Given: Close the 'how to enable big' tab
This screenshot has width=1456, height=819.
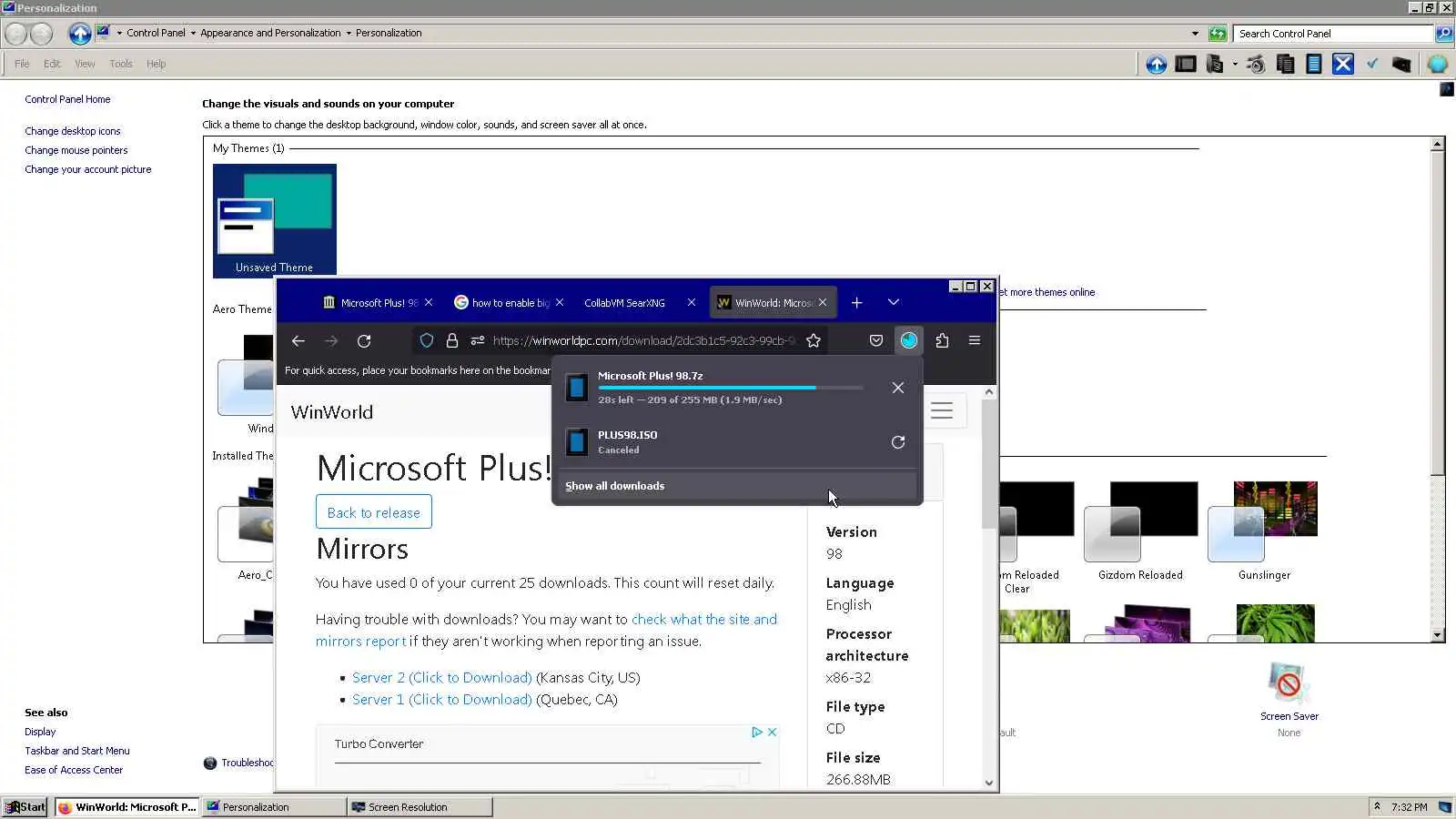Looking at the screenshot, I should 560,302.
